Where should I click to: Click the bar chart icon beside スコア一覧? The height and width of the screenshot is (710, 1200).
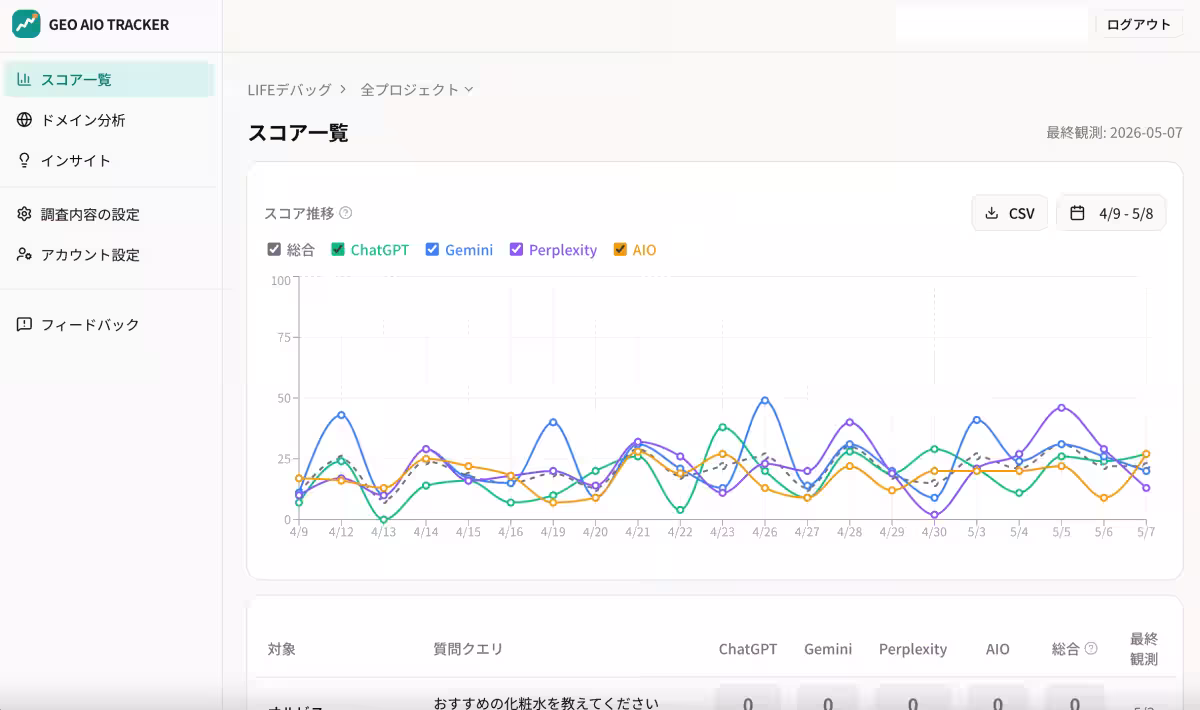click(24, 79)
